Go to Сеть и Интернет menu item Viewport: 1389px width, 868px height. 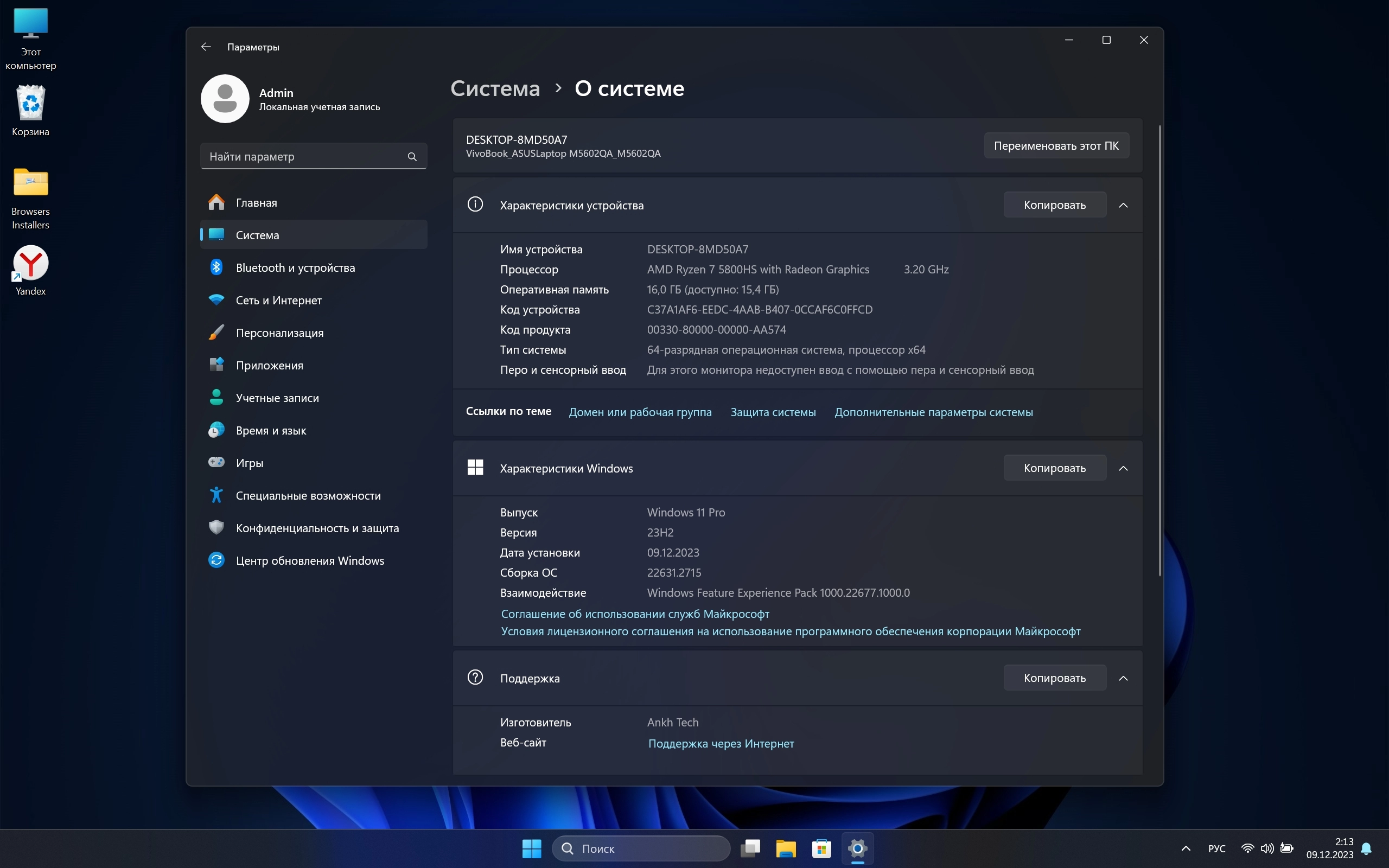pyautogui.click(x=278, y=300)
